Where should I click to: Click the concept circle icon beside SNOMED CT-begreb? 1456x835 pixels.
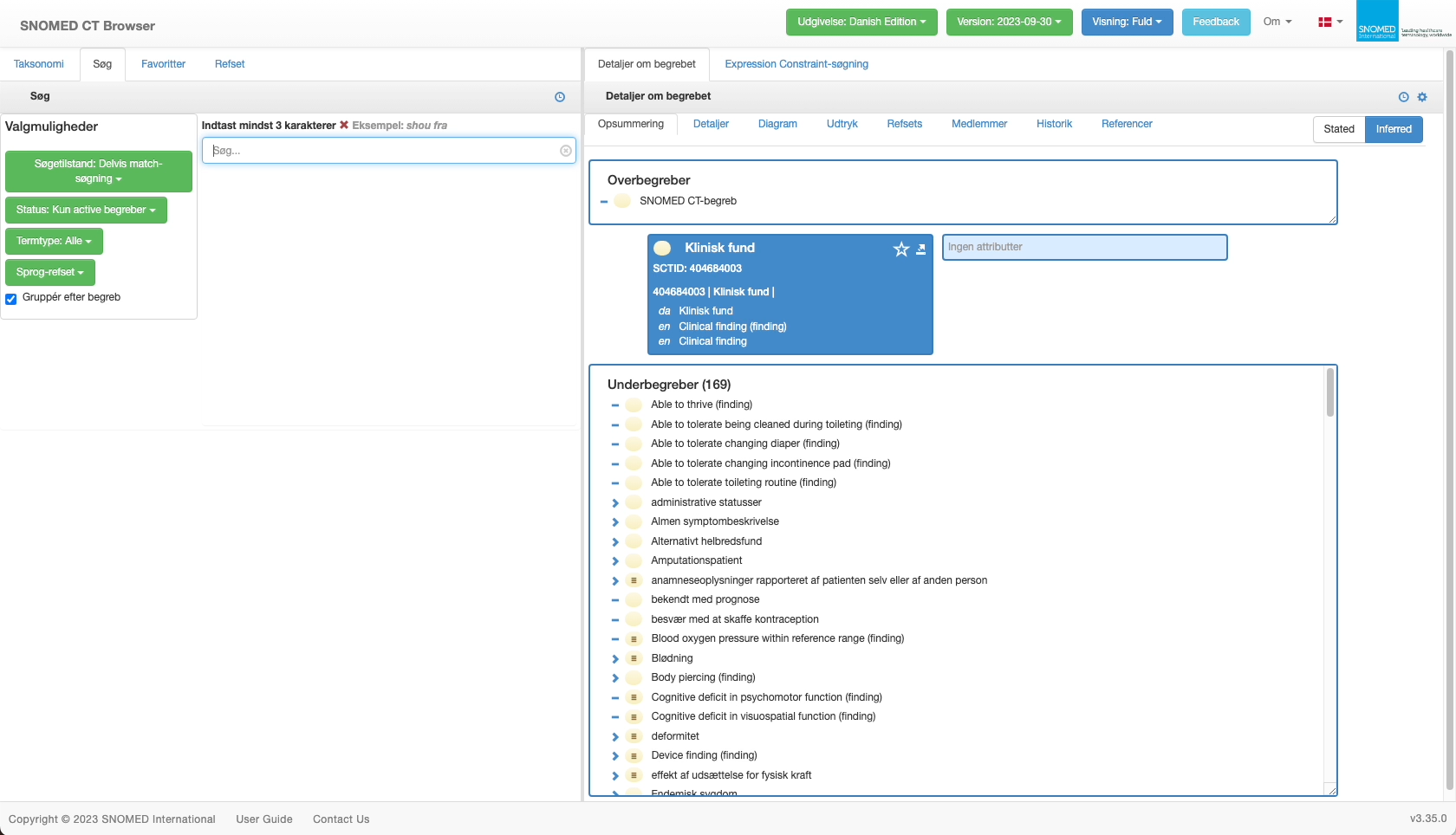point(622,201)
